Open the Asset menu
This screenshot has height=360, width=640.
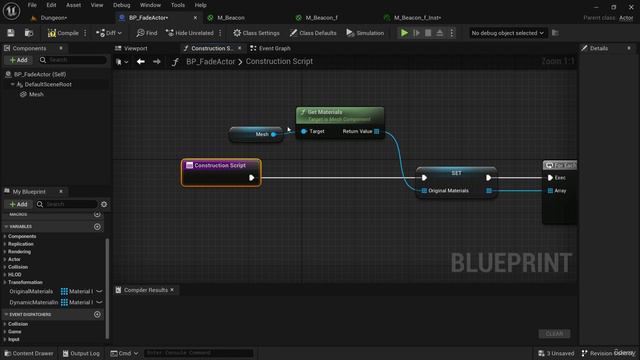point(73,5)
